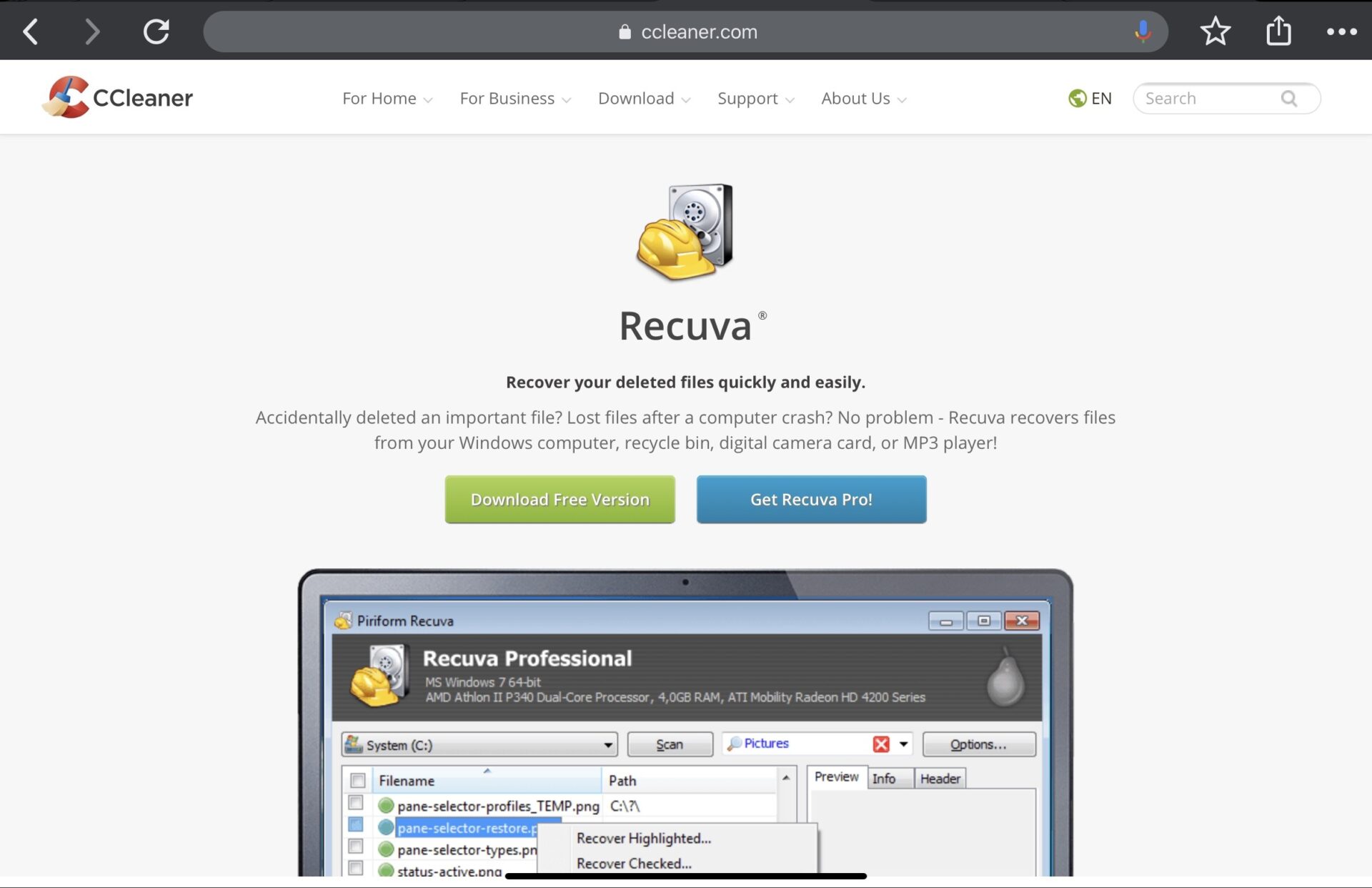Click the Recuva heading text

685,326
